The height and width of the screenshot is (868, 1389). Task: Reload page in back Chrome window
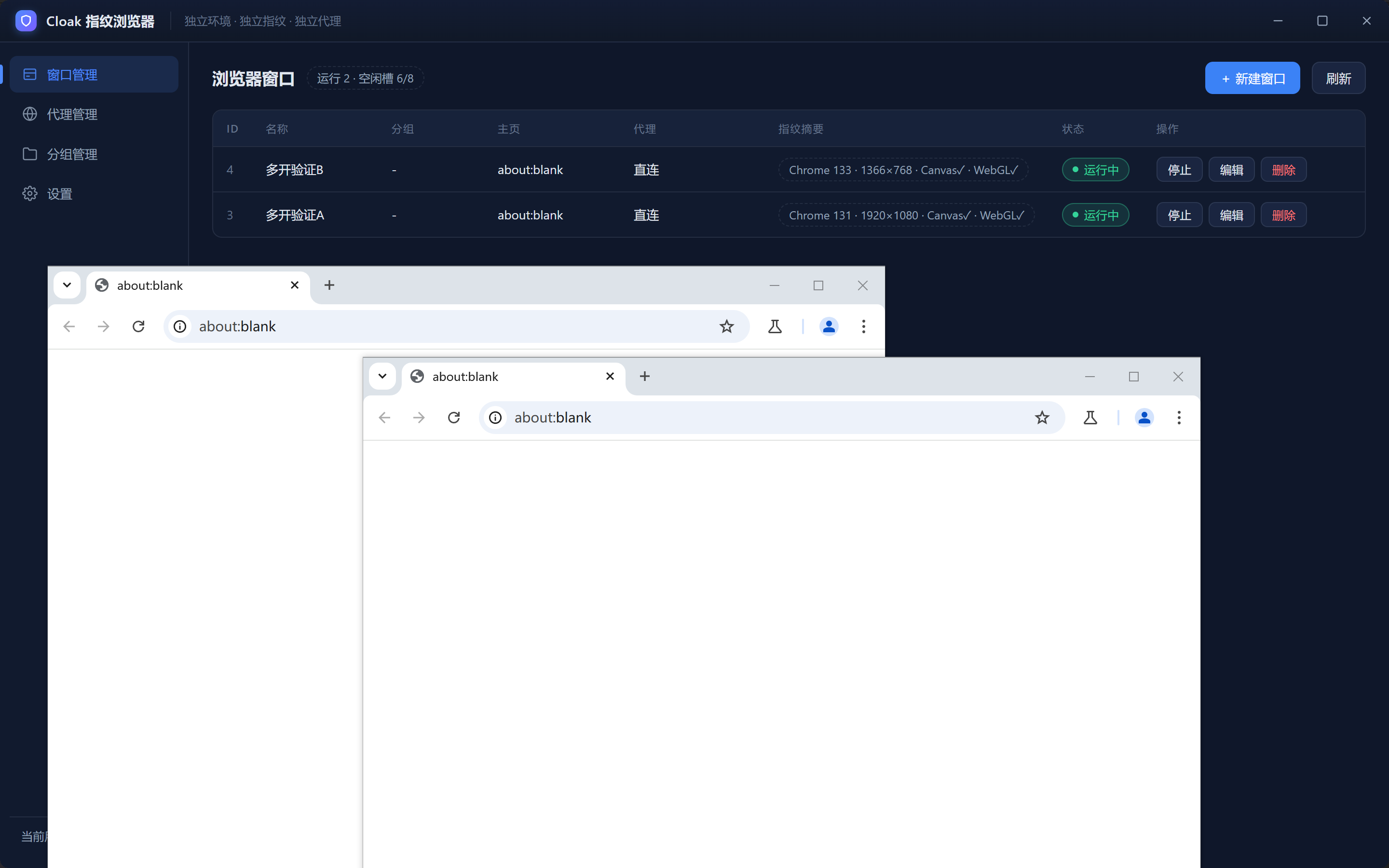(x=138, y=326)
